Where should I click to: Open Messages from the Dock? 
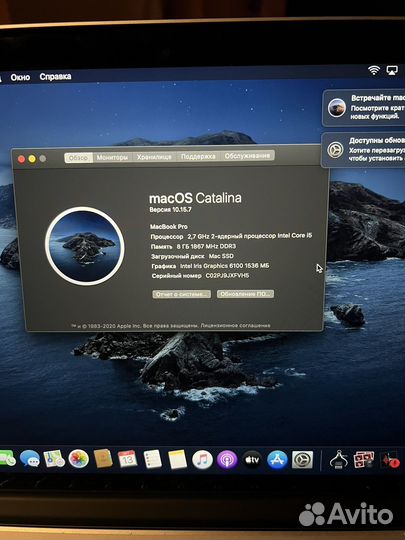click(x=30, y=459)
